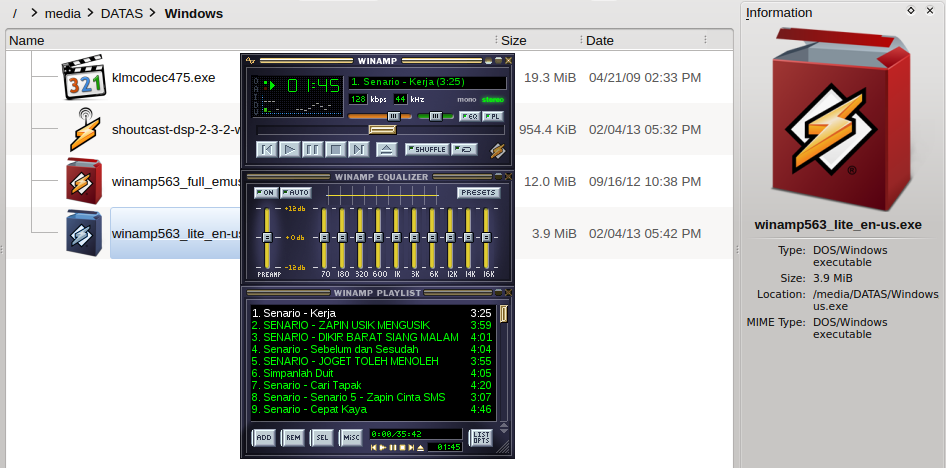Screen dimensions: 946x468
Task: Click the red winamp563_full box icon
Action: coord(84,181)
